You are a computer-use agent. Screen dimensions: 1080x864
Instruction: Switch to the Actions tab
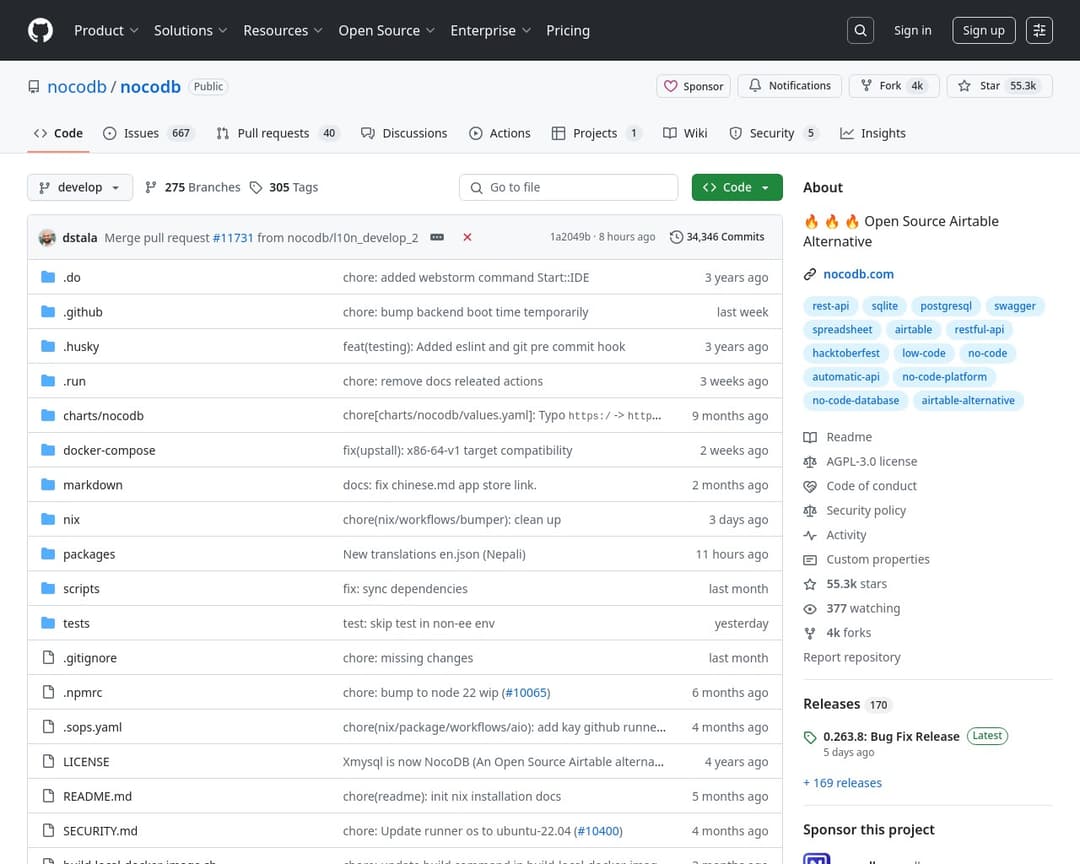tap(500, 134)
